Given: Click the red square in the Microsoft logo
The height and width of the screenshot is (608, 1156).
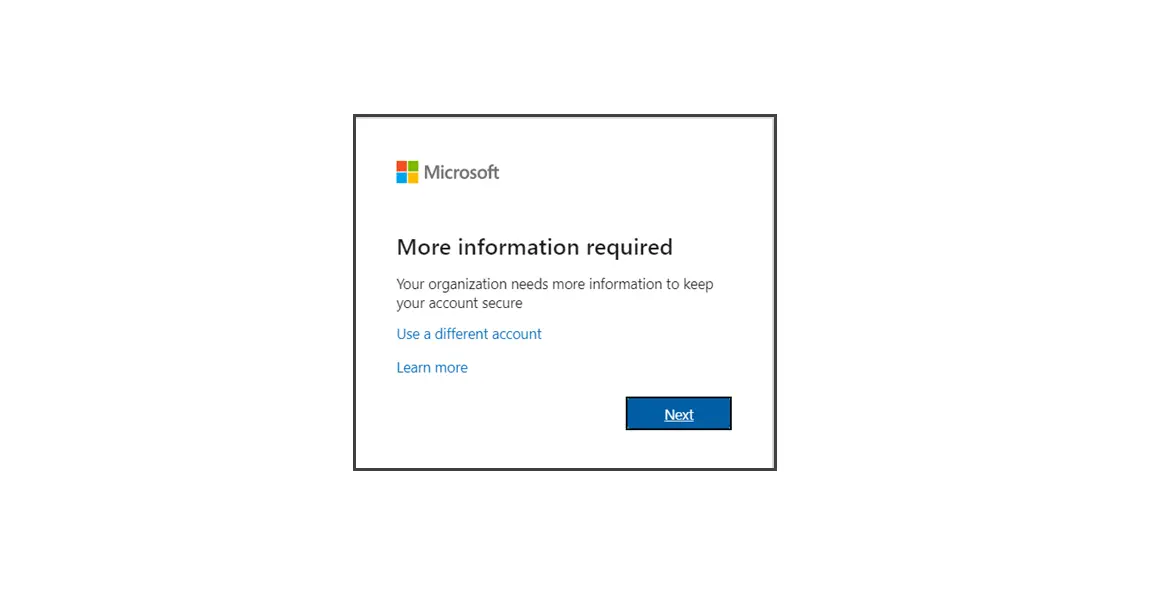Looking at the screenshot, I should (x=401, y=166).
